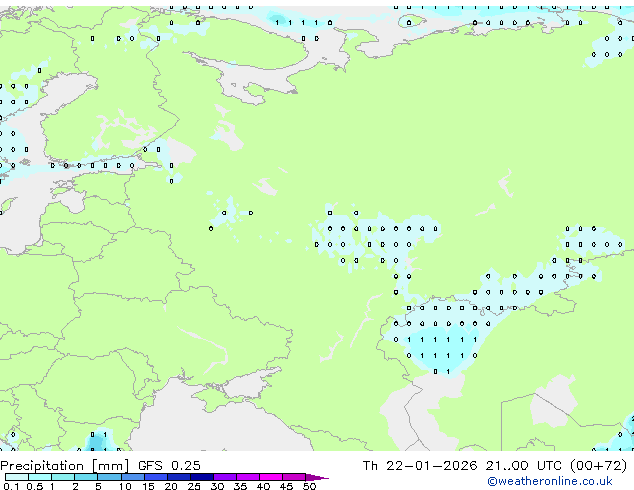The height and width of the screenshot is (490, 634).
Task: Click the weatheronline.co.uk copyright link
Action: (550, 481)
